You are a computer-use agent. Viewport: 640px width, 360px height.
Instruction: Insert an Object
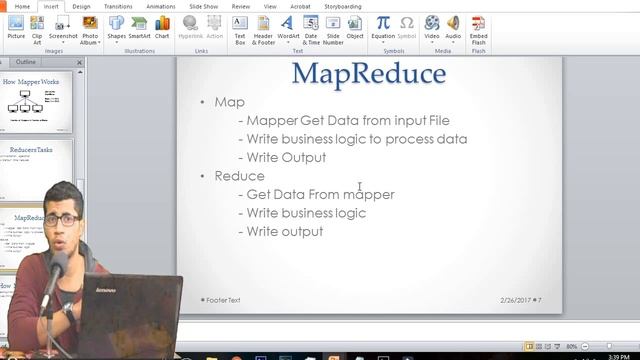coord(355,28)
